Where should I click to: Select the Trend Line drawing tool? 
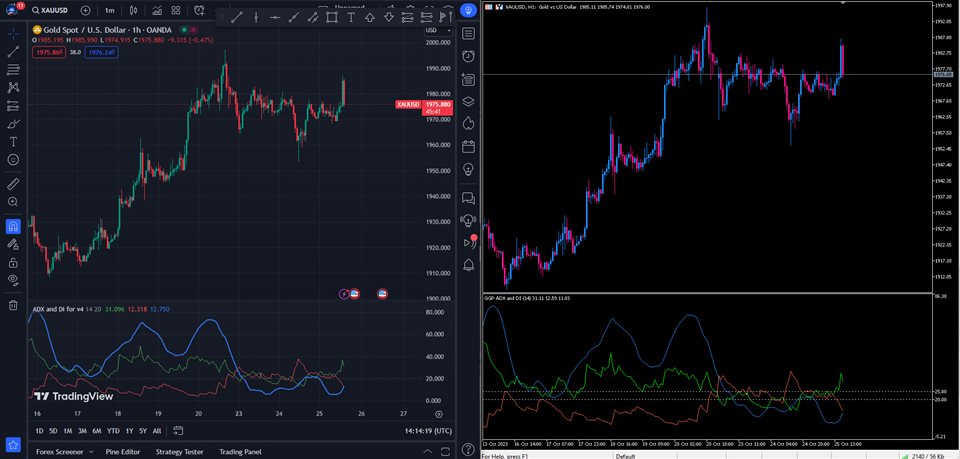coord(13,51)
